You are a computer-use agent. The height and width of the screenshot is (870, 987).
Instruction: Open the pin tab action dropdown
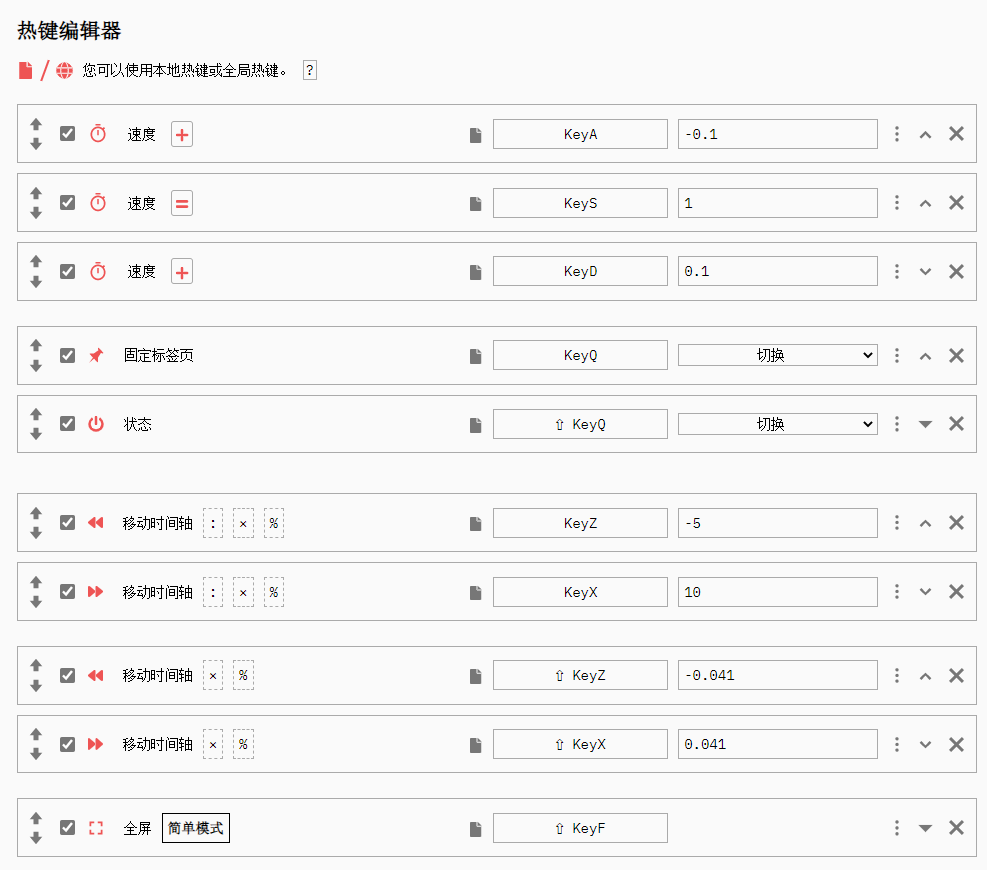tap(777, 355)
